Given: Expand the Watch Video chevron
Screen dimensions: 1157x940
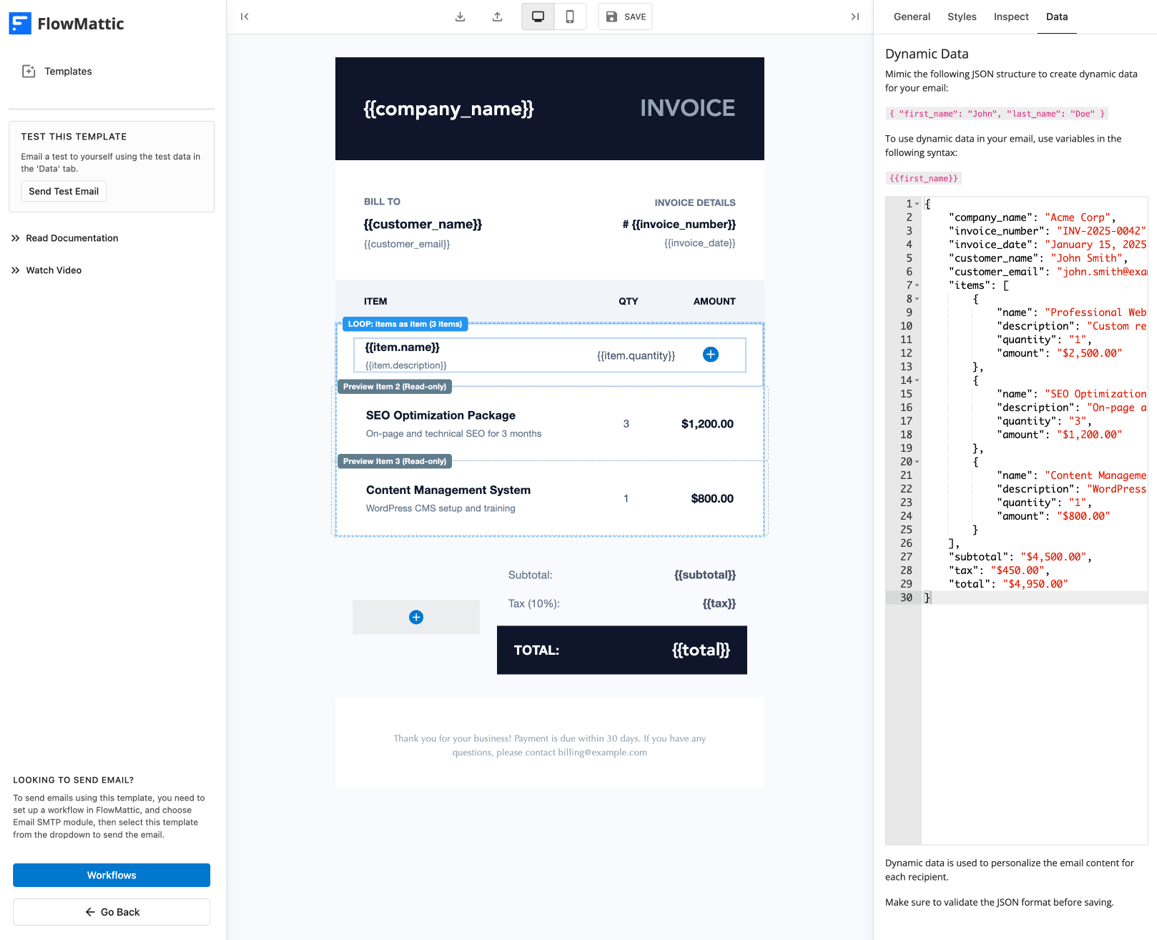Looking at the screenshot, I should [x=14, y=270].
